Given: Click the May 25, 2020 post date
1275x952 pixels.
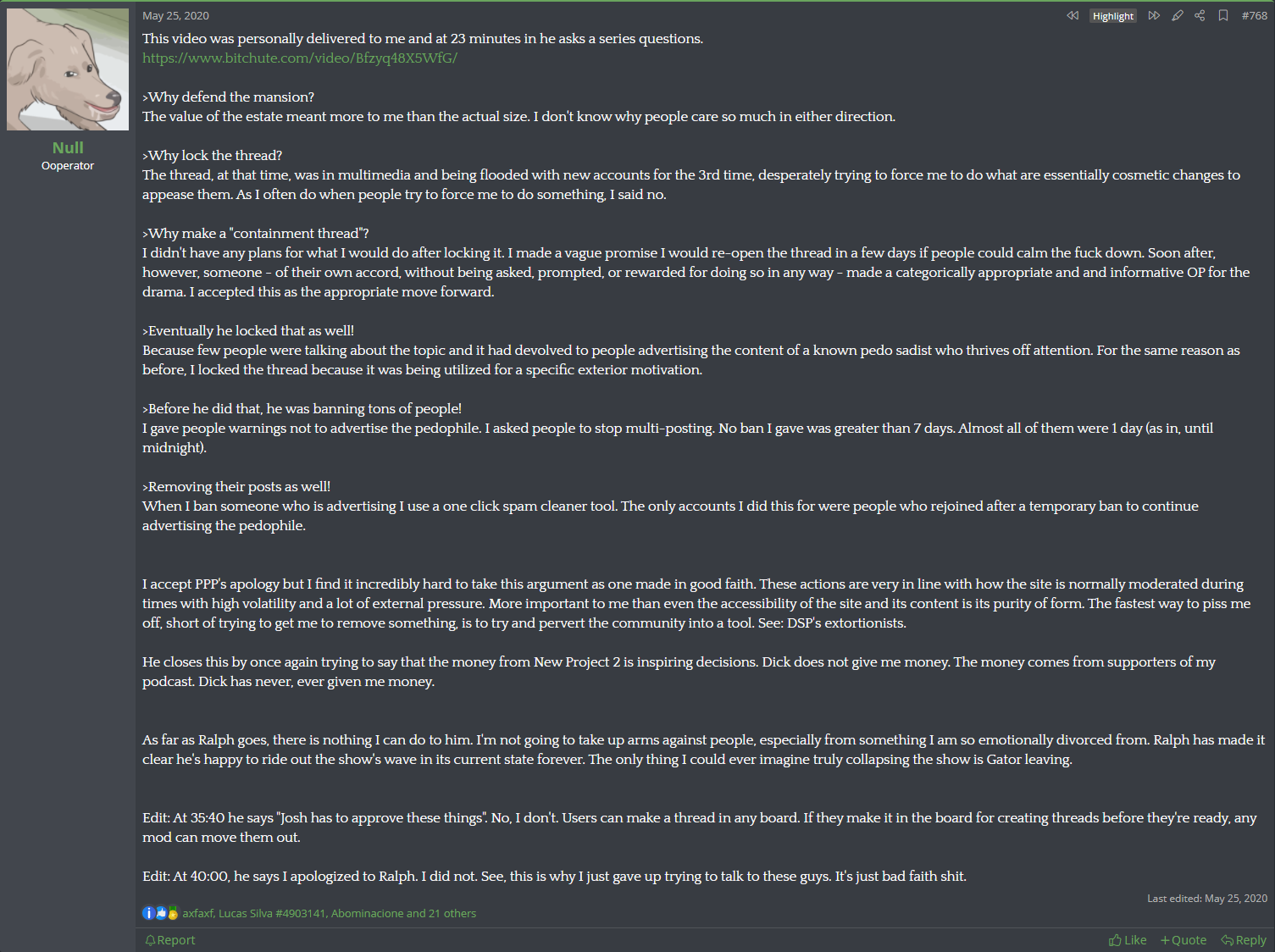Looking at the screenshot, I should point(175,16).
